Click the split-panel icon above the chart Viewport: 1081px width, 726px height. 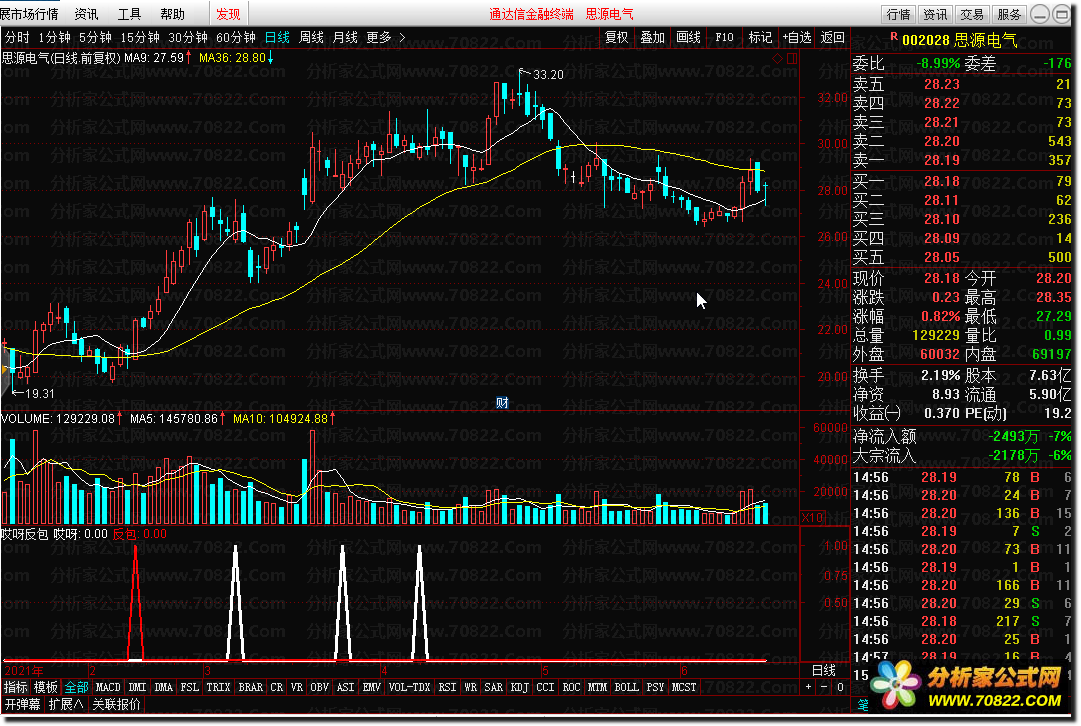791,59
